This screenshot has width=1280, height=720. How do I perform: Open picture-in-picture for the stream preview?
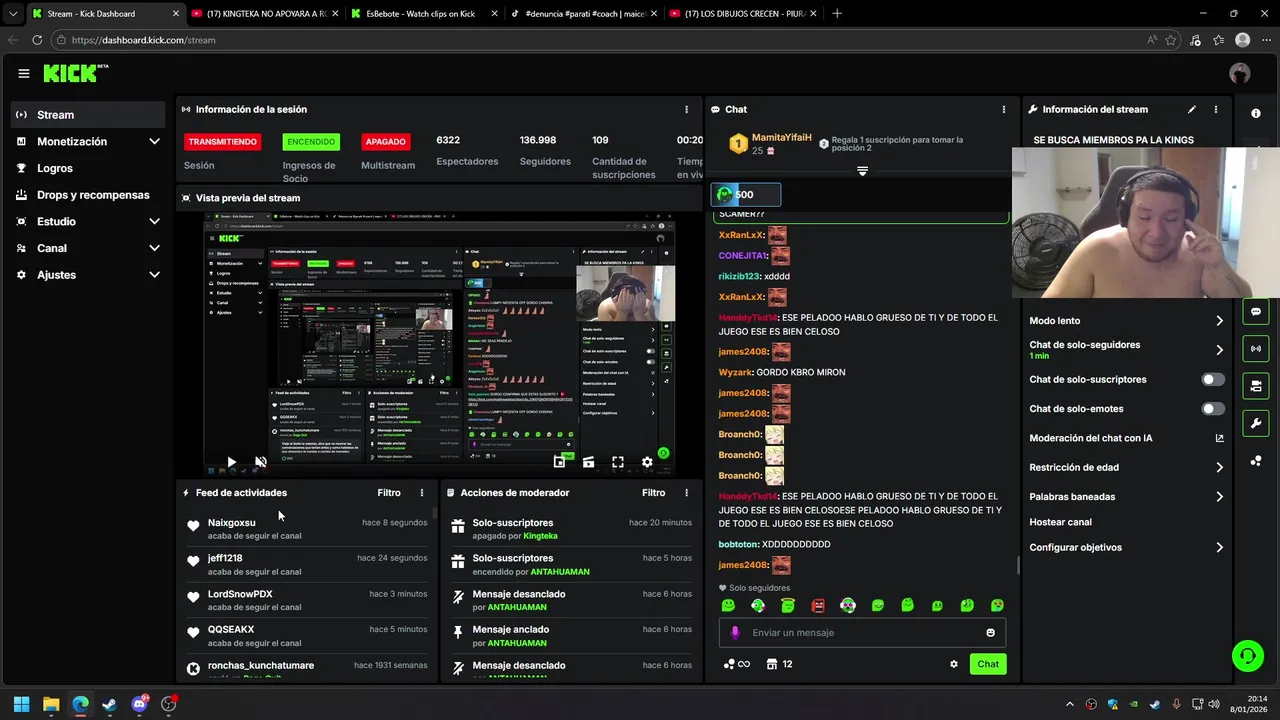pos(559,462)
